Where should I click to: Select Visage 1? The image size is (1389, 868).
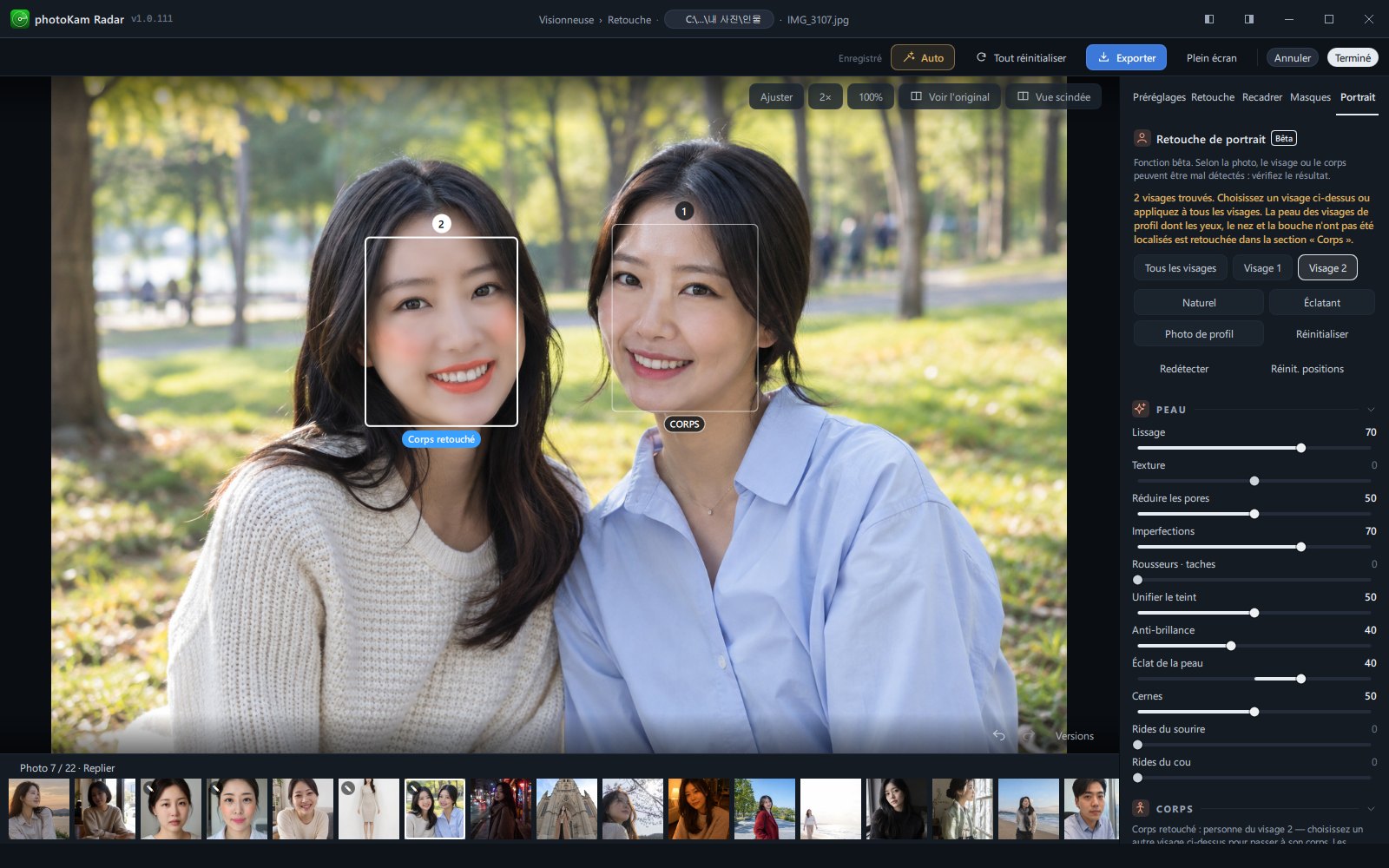click(x=1262, y=268)
